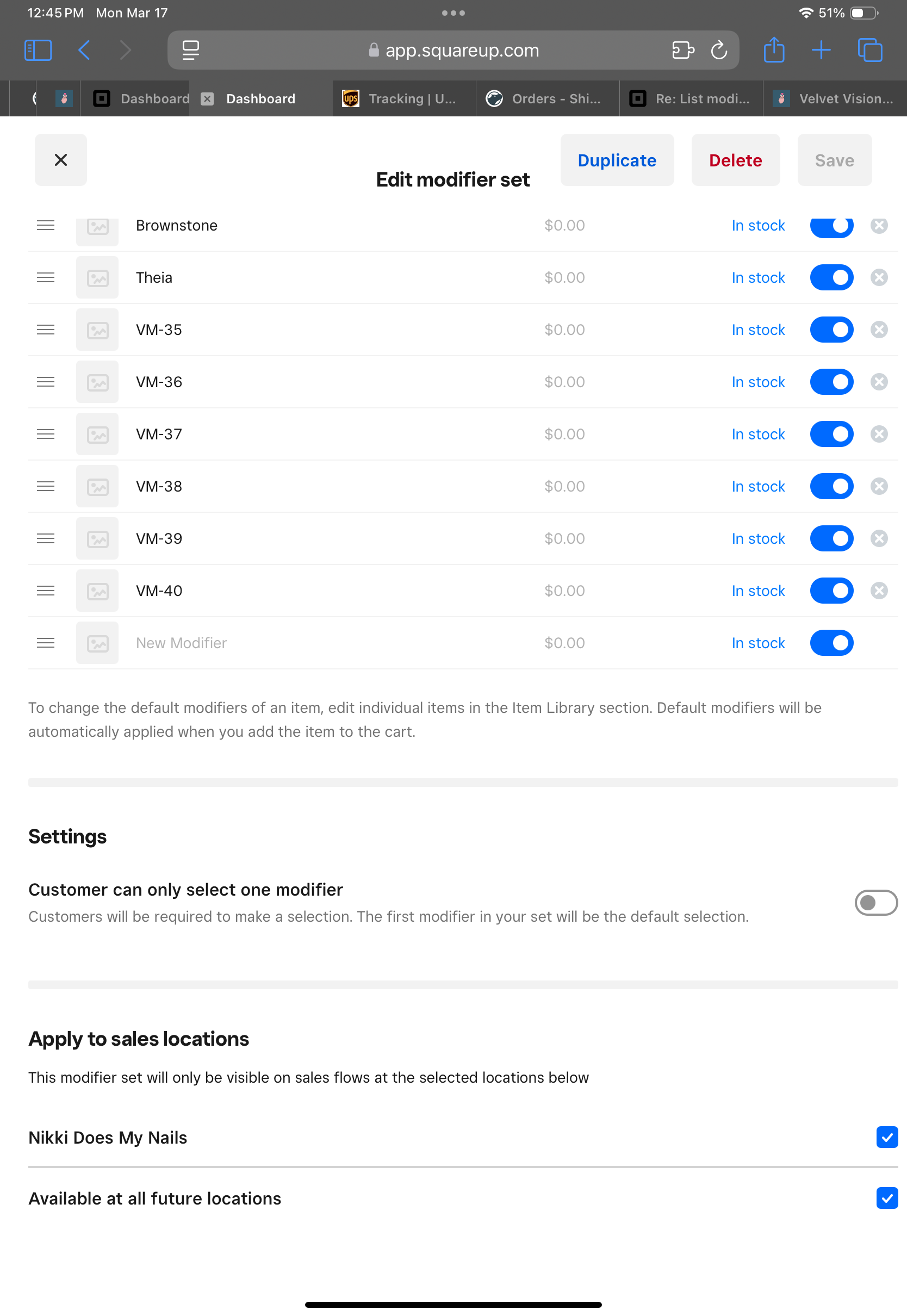Uncheck Available at all future locations
Viewport: 907px width, 1316px height.
886,1198
